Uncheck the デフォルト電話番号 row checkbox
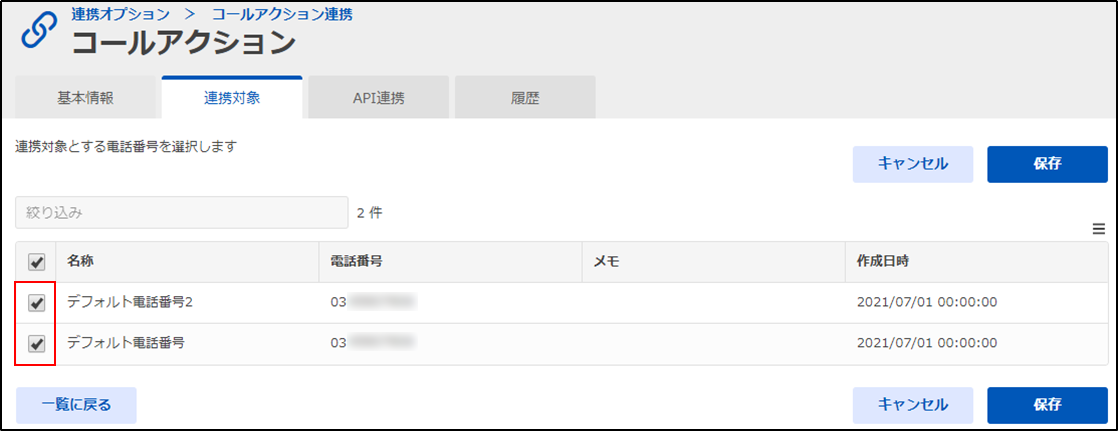 pyautogui.click(x=36, y=344)
